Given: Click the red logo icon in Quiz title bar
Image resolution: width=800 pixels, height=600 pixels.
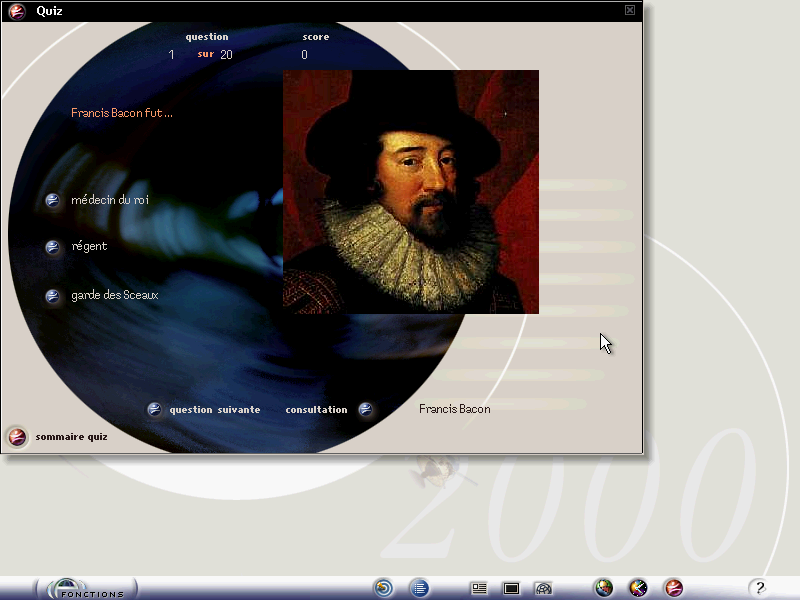Looking at the screenshot, I should point(17,11).
